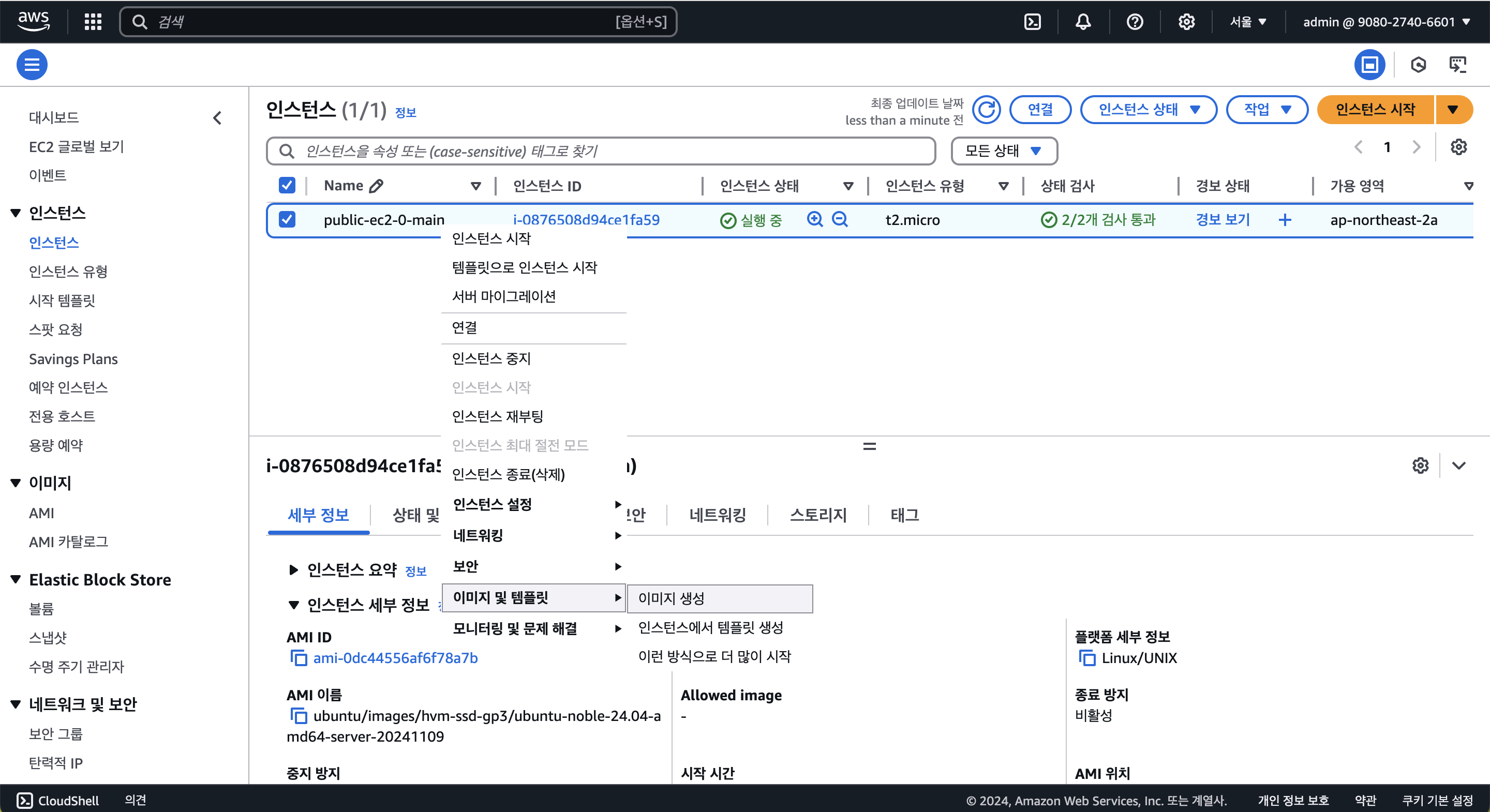The height and width of the screenshot is (812, 1490).
Task: Open the AWS services grid menu
Action: click(93, 22)
